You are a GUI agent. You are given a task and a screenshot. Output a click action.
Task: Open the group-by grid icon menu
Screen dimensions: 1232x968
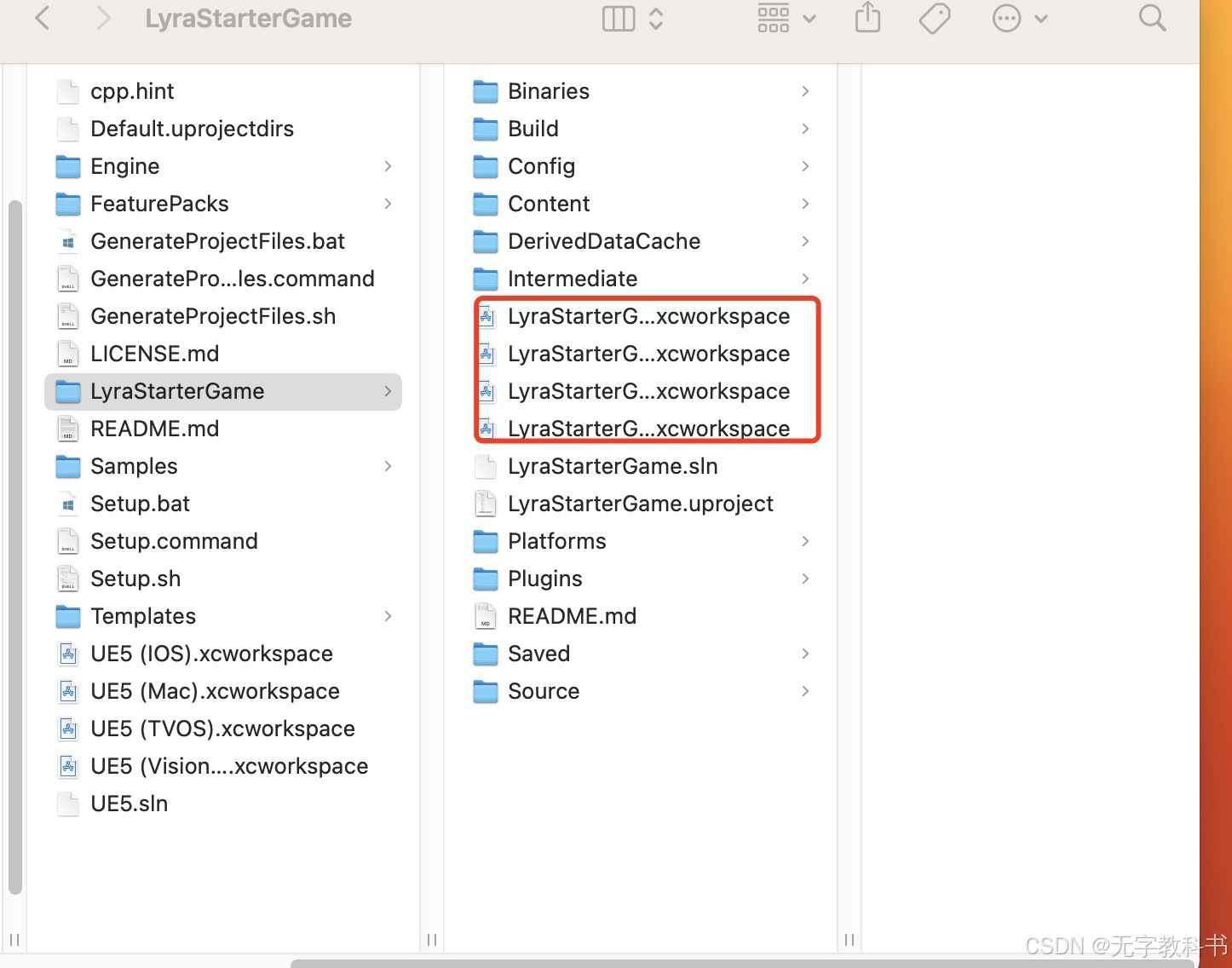(786, 19)
